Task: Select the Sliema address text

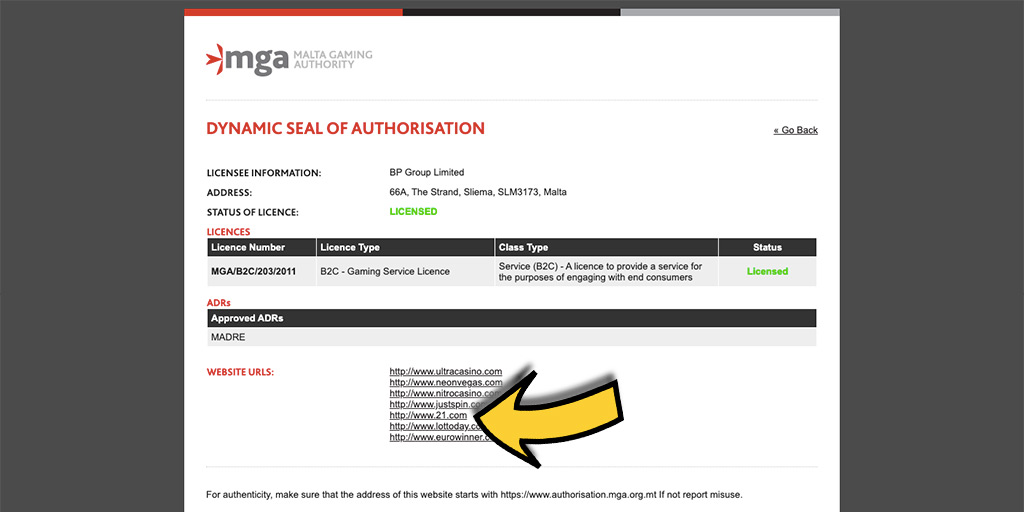Action: tap(478, 192)
